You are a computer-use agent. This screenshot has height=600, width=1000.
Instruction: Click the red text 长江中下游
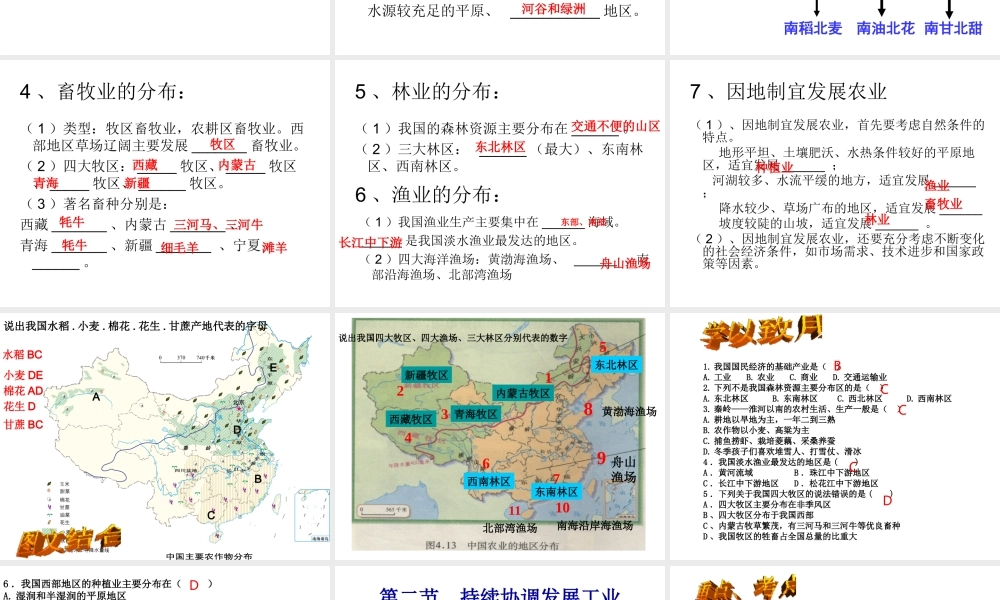click(371, 242)
